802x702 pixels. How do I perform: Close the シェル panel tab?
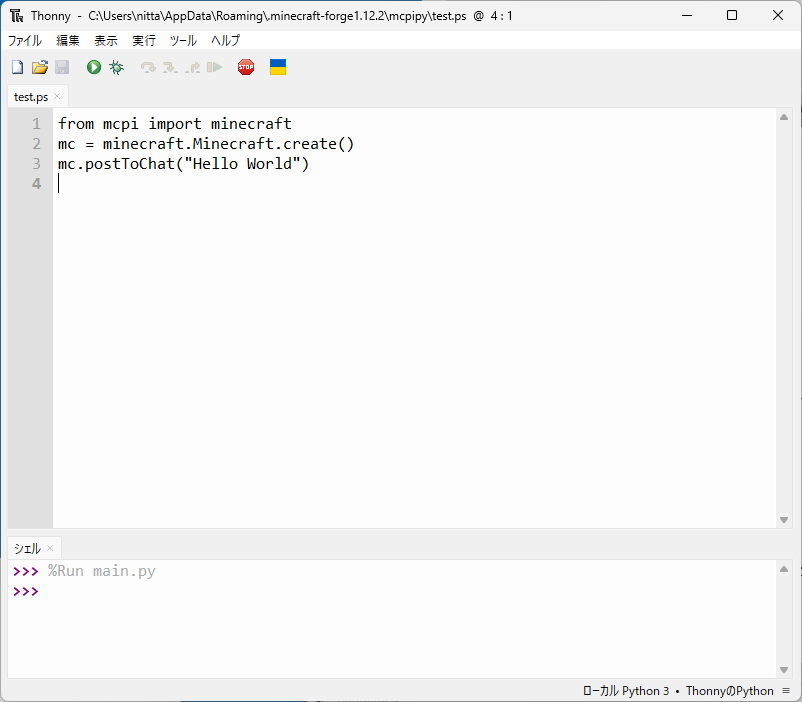tap(50, 548)
